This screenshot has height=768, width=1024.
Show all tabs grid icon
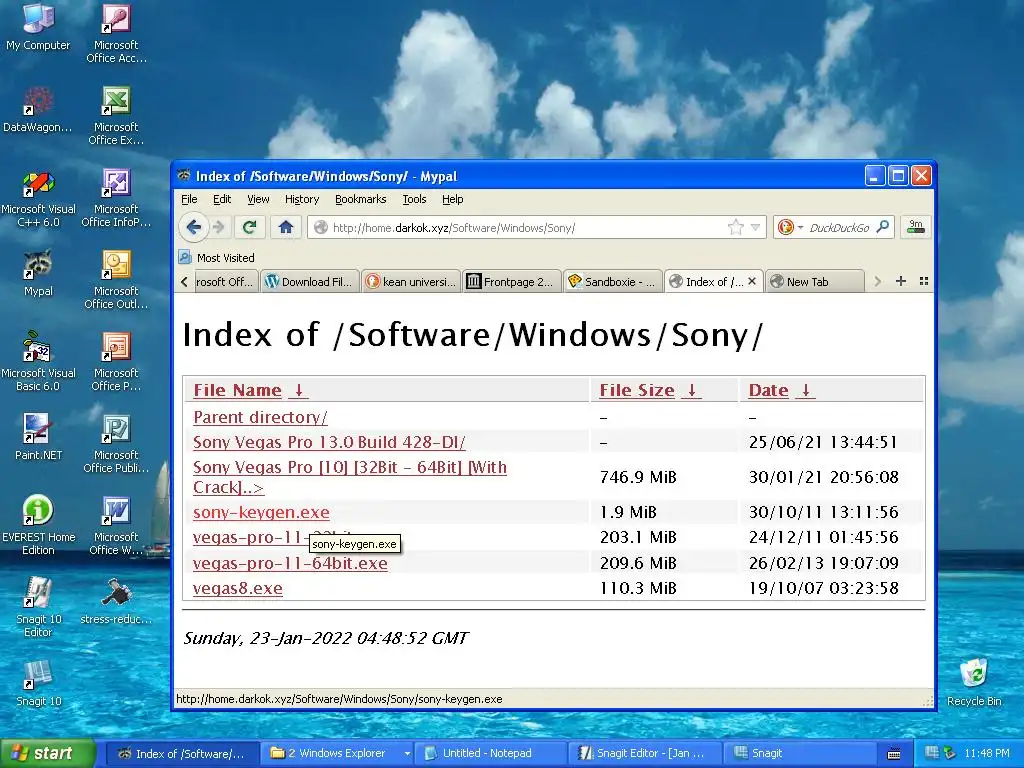(923, 281)
